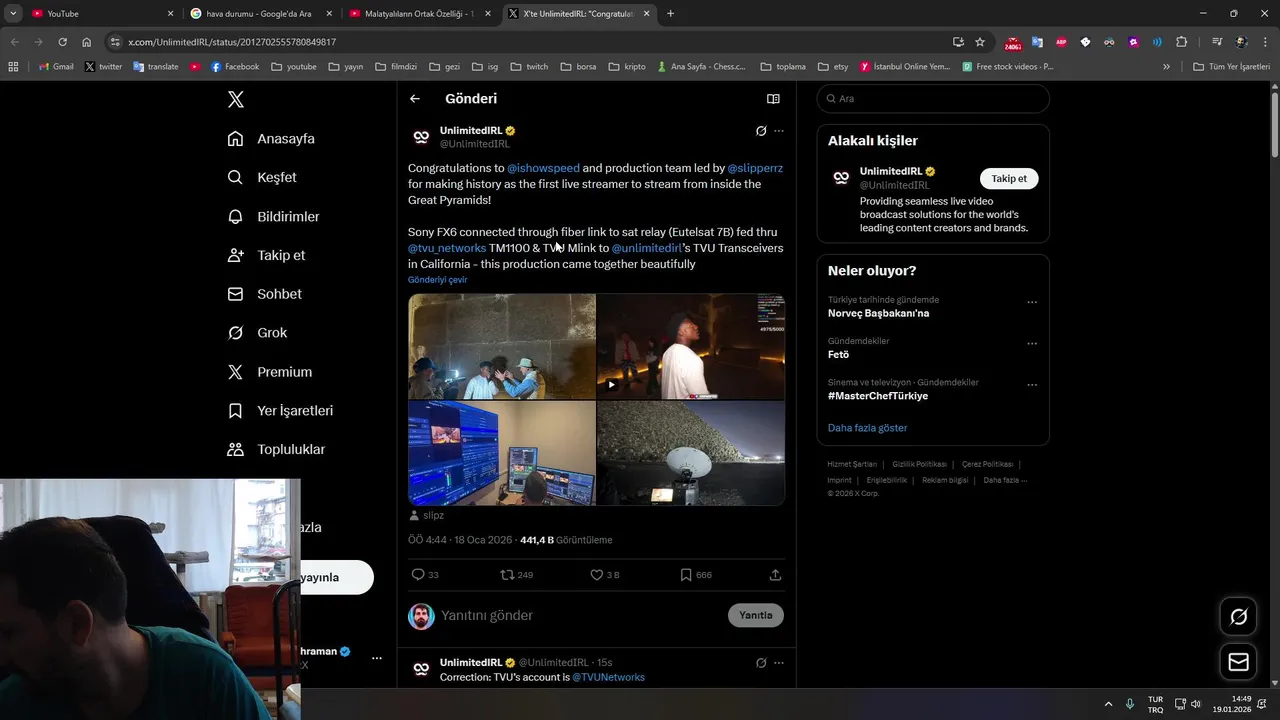Click Daha fazla göster

point(867,428)
